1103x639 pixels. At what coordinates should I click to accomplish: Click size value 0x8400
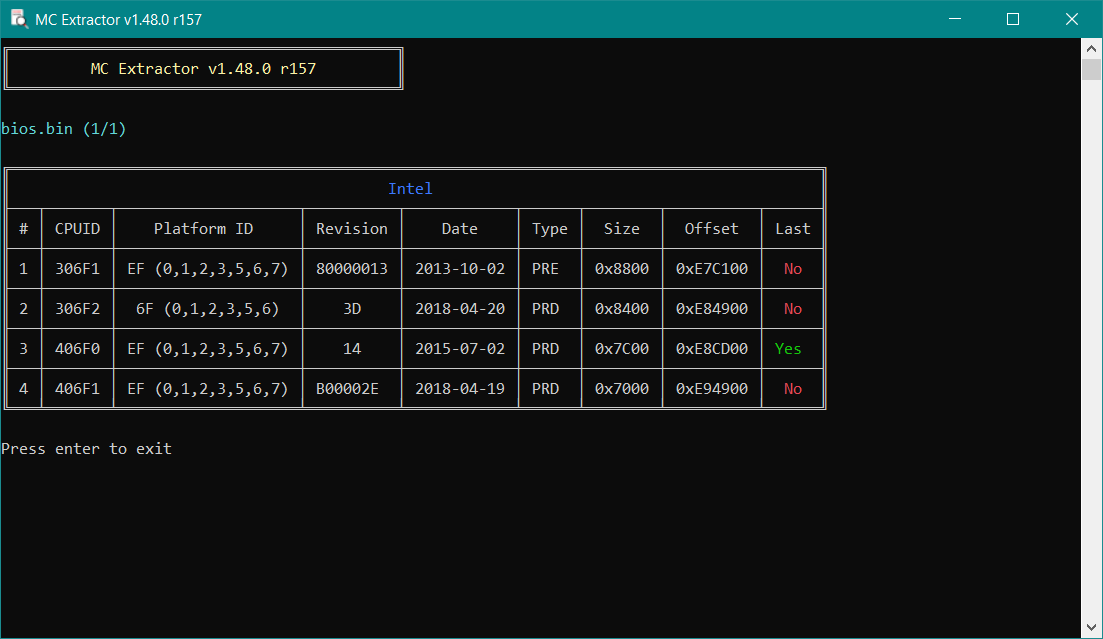tap(622, 309)
